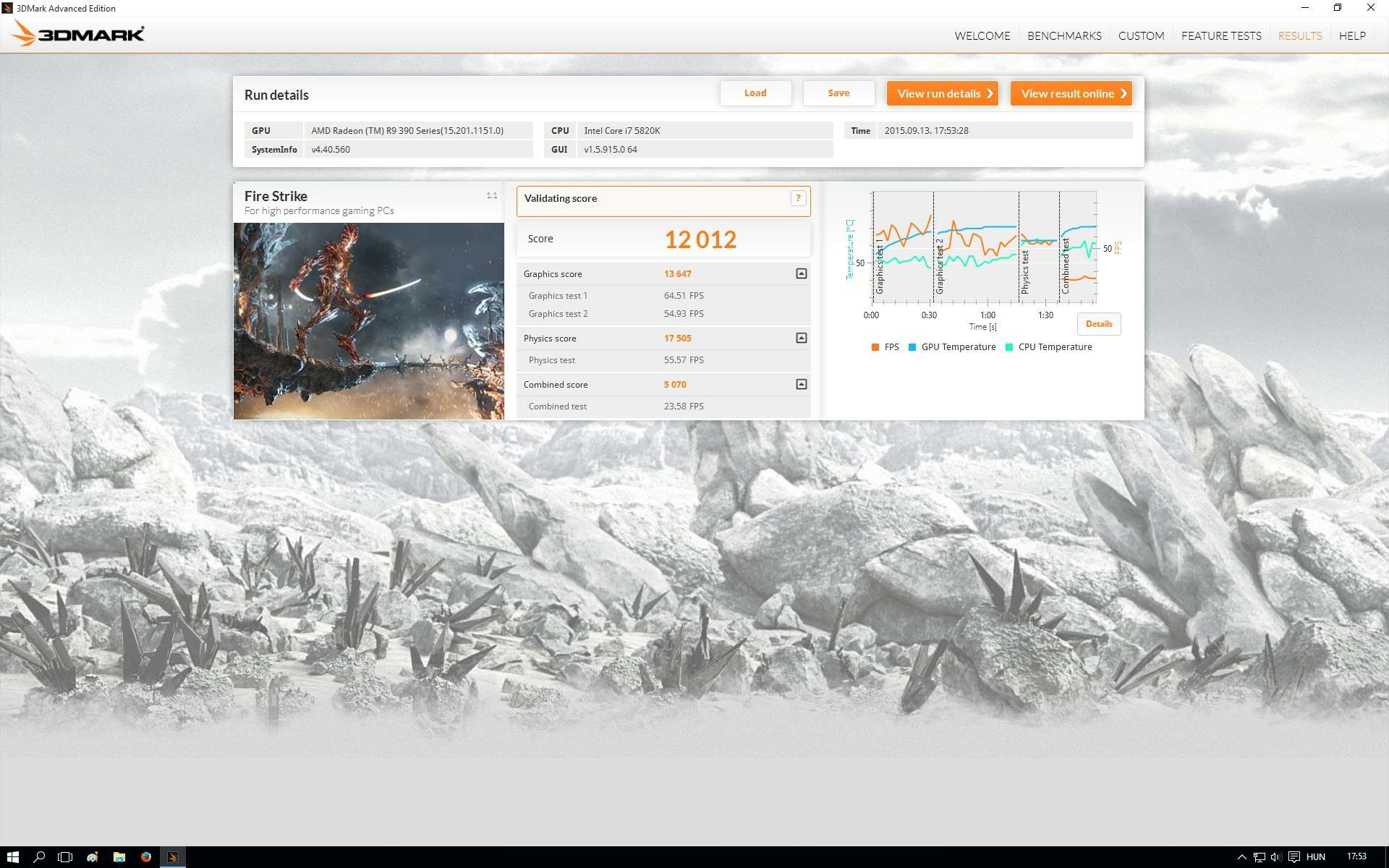Click the Graphics score value 13 647

coord(677,274)
